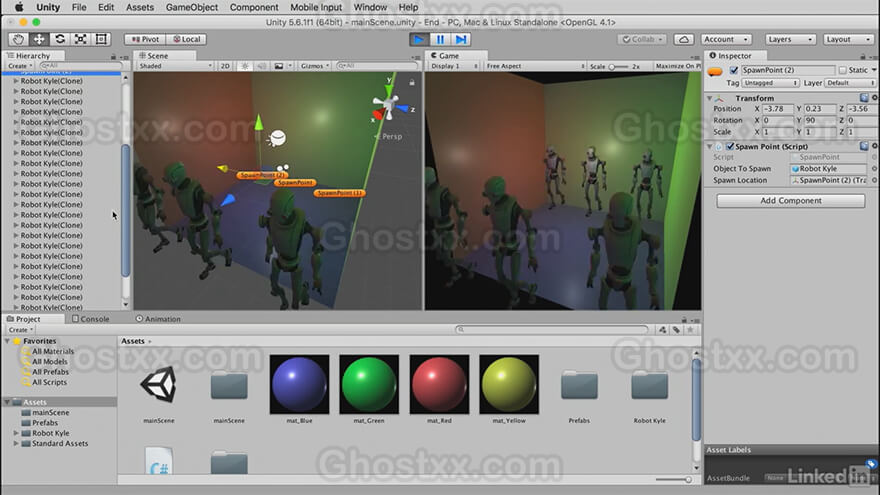Image resolution: width=880 pixels, height=495 pixels.
Task: Select the mat_Blue material thumbnail
Action: tap(299, 384)
